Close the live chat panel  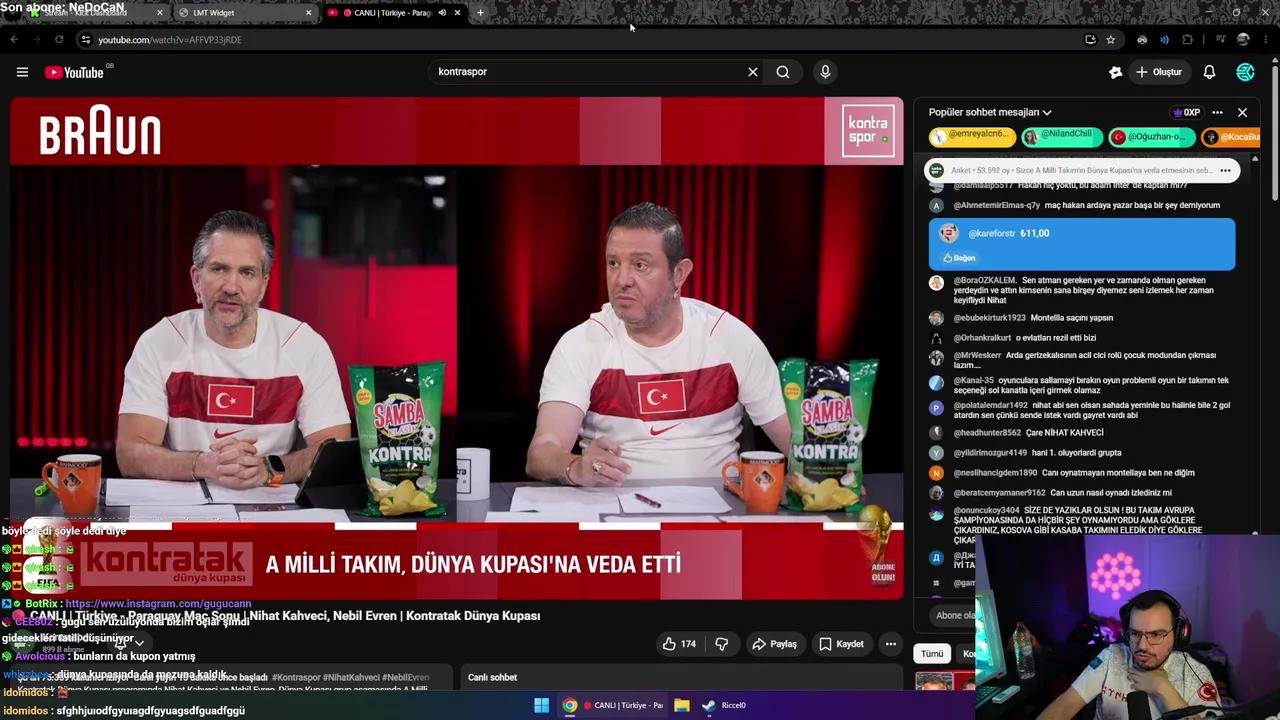click(x=1242, y=112)
